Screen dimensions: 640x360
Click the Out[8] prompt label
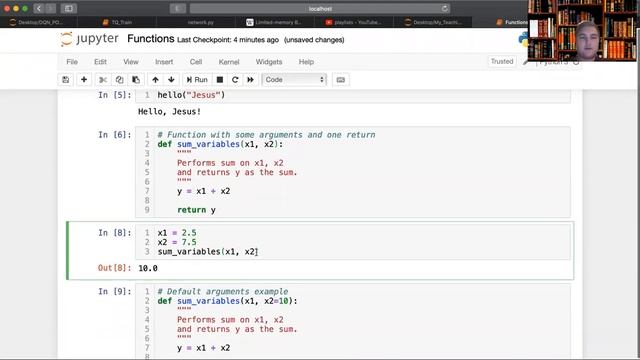pos(115,268)
